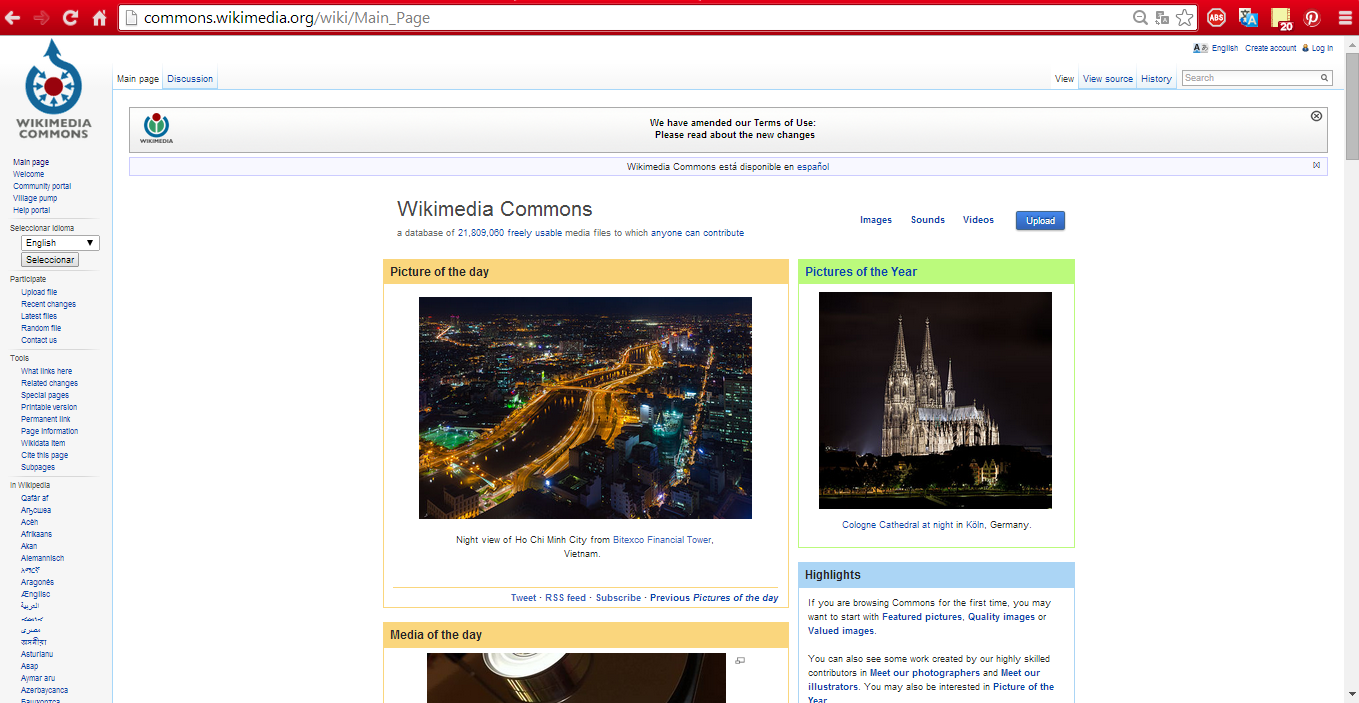This screenshot has height=703, width=1359.
Task: Dismiss the Terms of Use banner
Action: (x=1316, y=116)
